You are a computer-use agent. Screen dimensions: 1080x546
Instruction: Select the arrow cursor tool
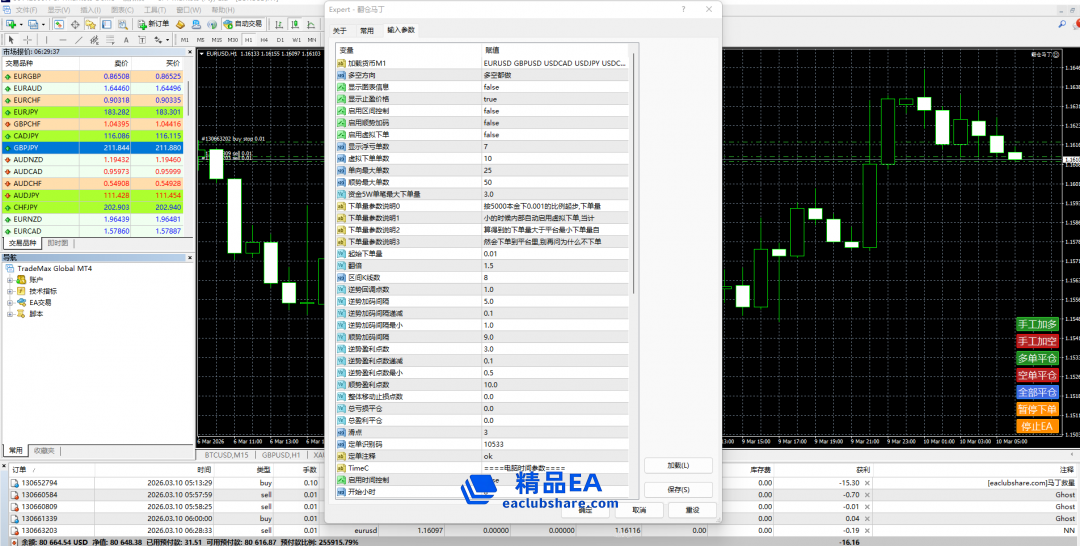coord(10,40)
